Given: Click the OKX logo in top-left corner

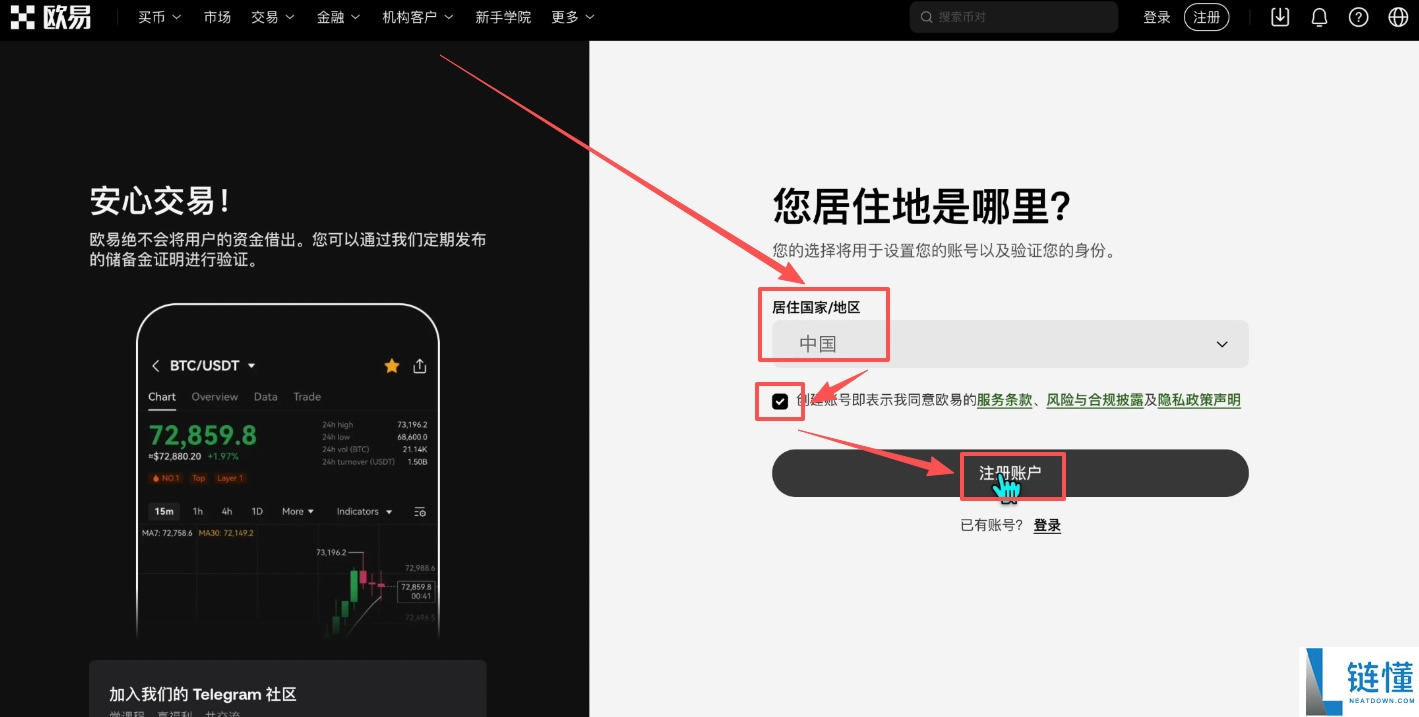Looking at the screenshot, I should pyautogui.click(x=50, y=16).
